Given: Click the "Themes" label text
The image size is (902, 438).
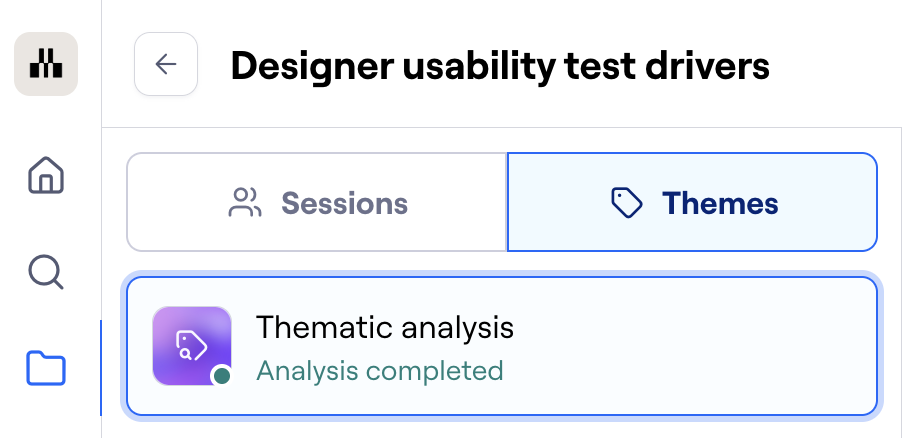Looking at the screenshot, I should [x=720, y=203].
